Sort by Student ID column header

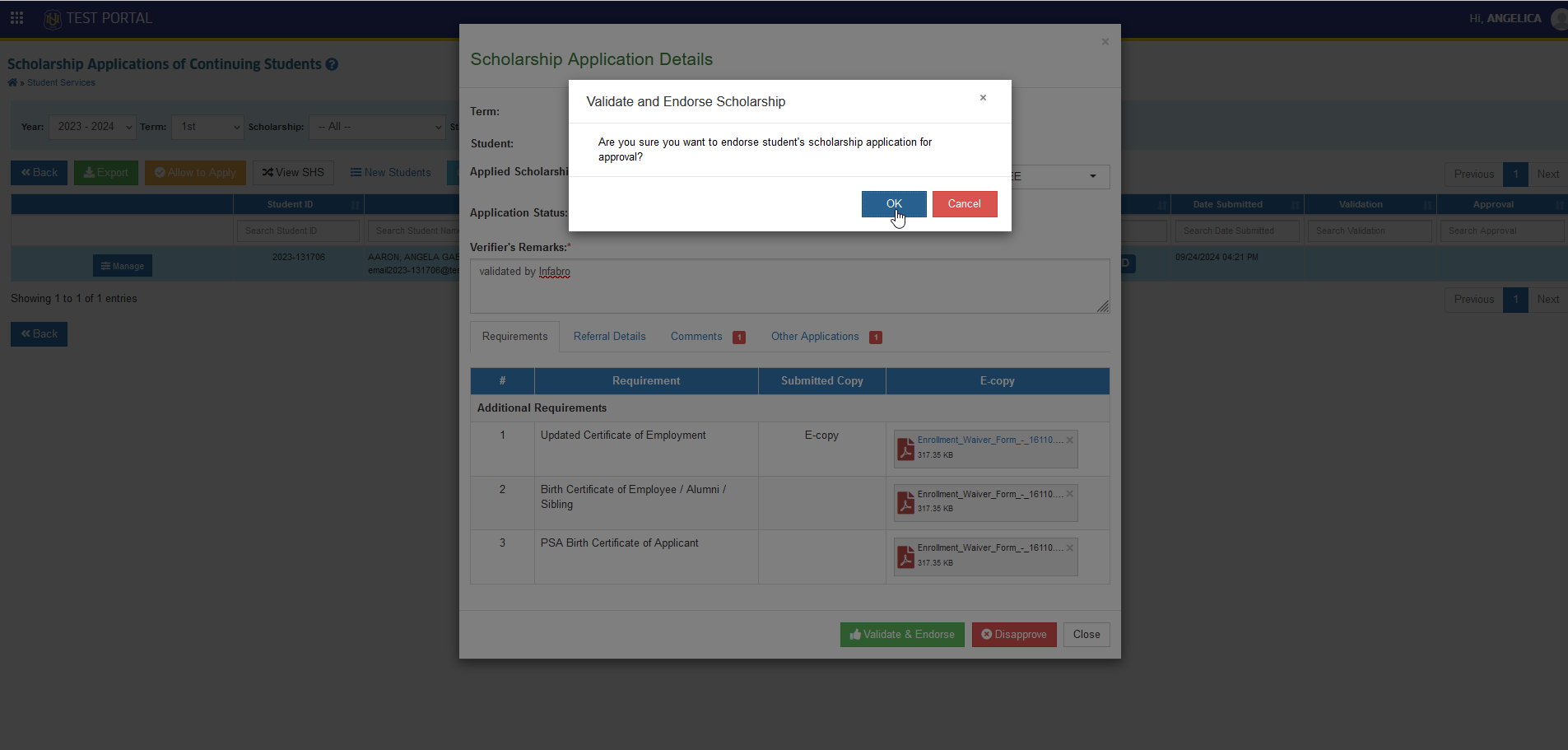299,204
